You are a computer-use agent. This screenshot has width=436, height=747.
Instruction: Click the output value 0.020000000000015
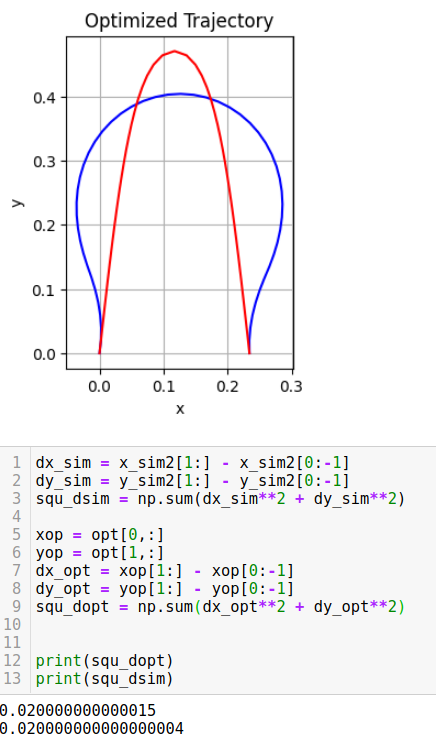pos(77,711)
